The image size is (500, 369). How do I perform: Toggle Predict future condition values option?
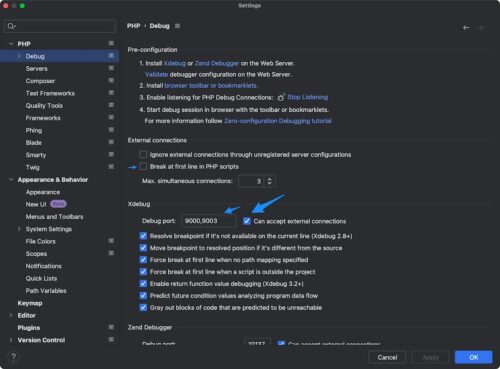[143, 296]
